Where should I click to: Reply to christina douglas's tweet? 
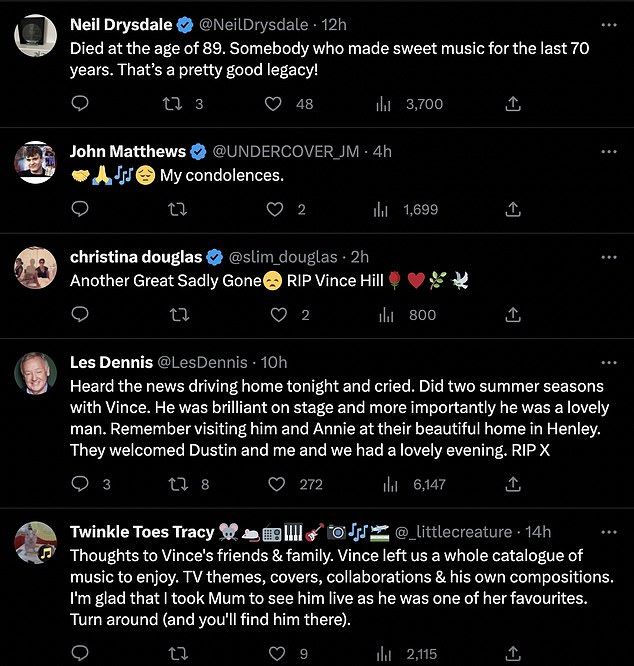point(81,315)
